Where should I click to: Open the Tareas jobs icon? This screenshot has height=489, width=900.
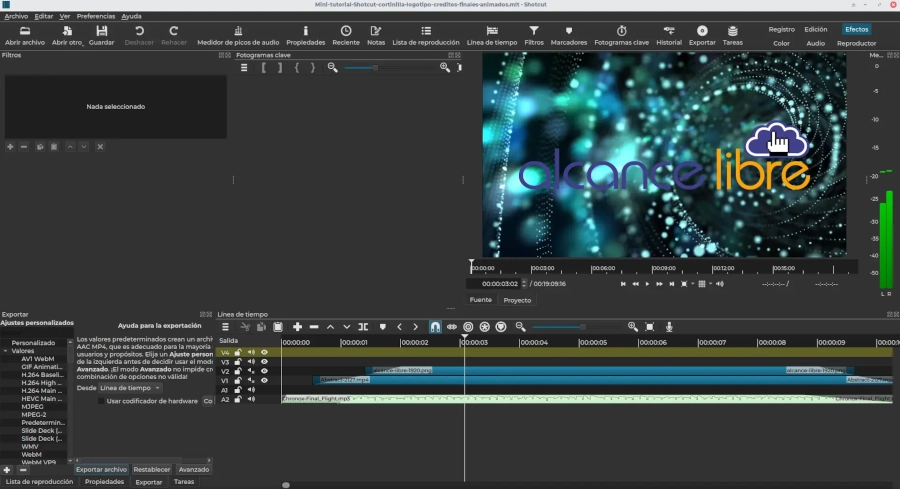pos(732,30)
